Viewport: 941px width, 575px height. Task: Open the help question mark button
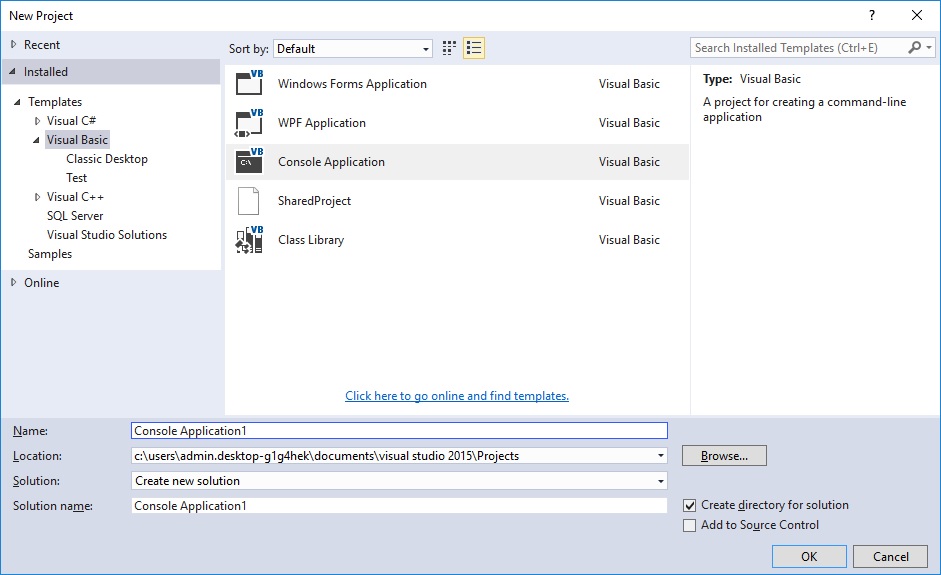coord(872,16)
